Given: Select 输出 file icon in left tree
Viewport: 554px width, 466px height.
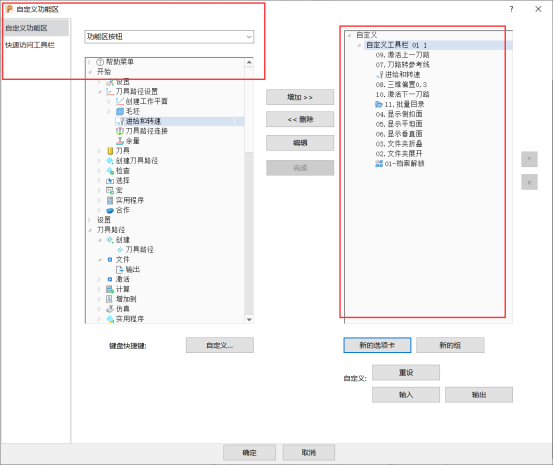Looking at the screenshot, I should [120, 270].
